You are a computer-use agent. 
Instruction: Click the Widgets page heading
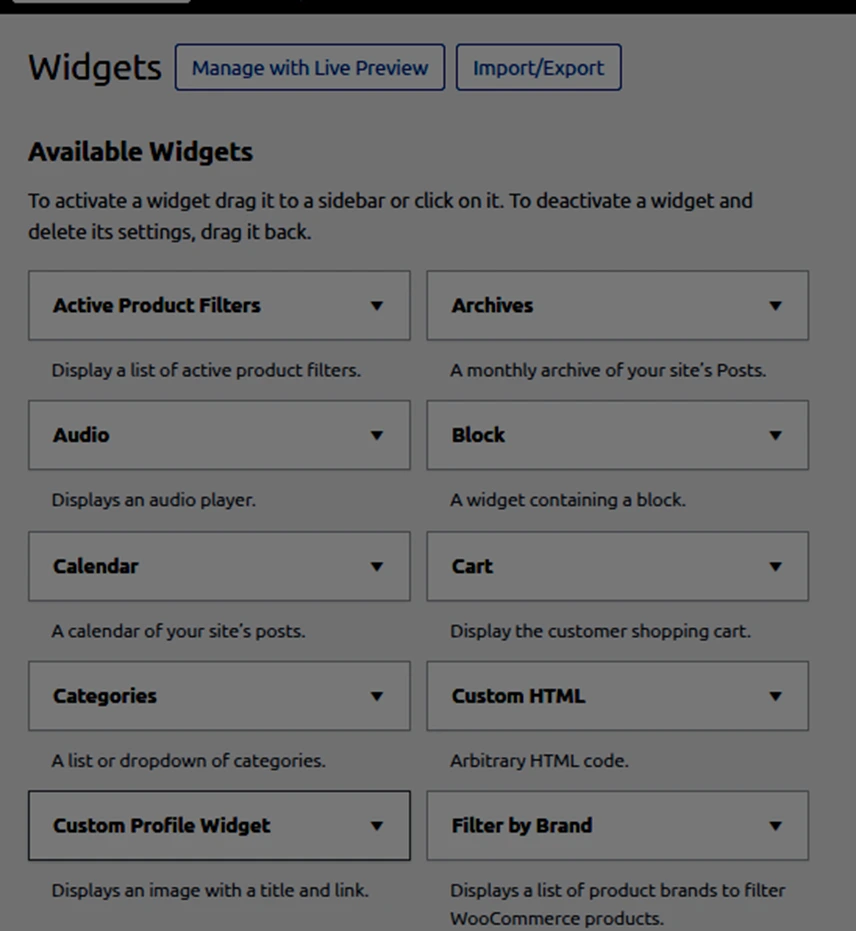pyautogui.click(x=93, y=68)
